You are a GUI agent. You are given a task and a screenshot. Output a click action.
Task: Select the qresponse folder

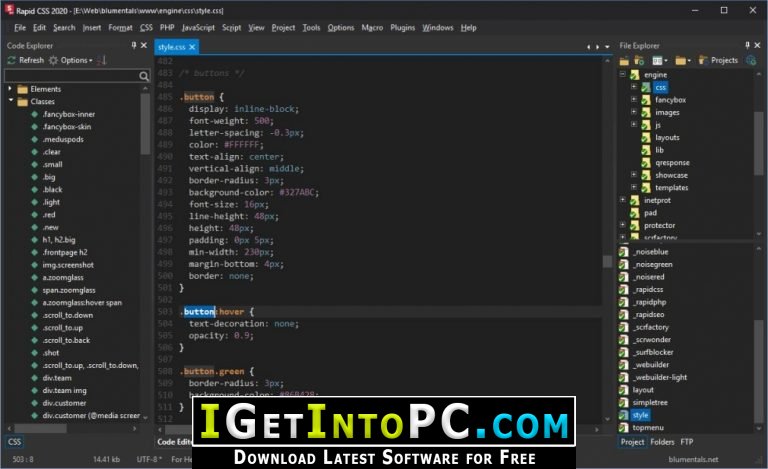pos(672,163)
